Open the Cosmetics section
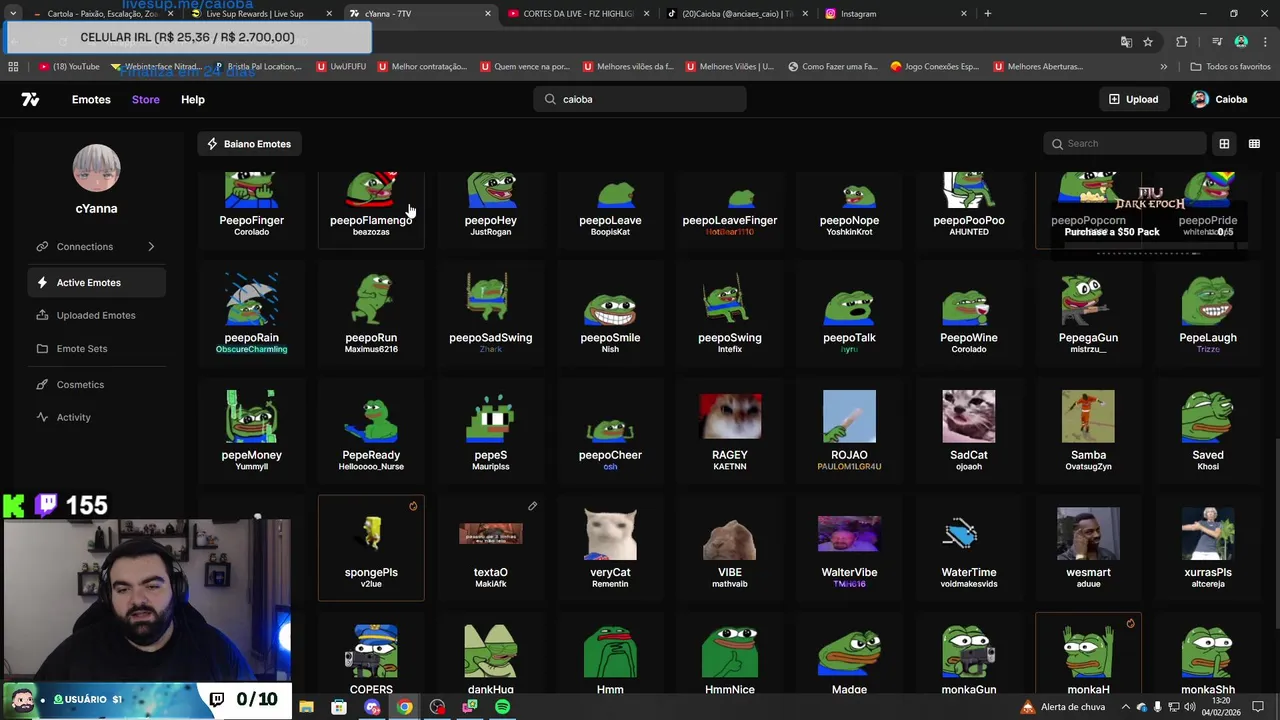This screenshot has width=1280, height=720. coord(96,384)
